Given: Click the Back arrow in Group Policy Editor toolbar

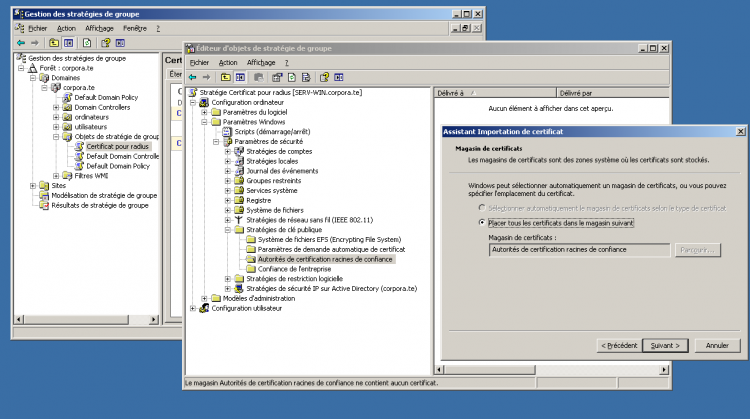Looking at the screenshot, I should pyautogui.click(x=192, y=77).
